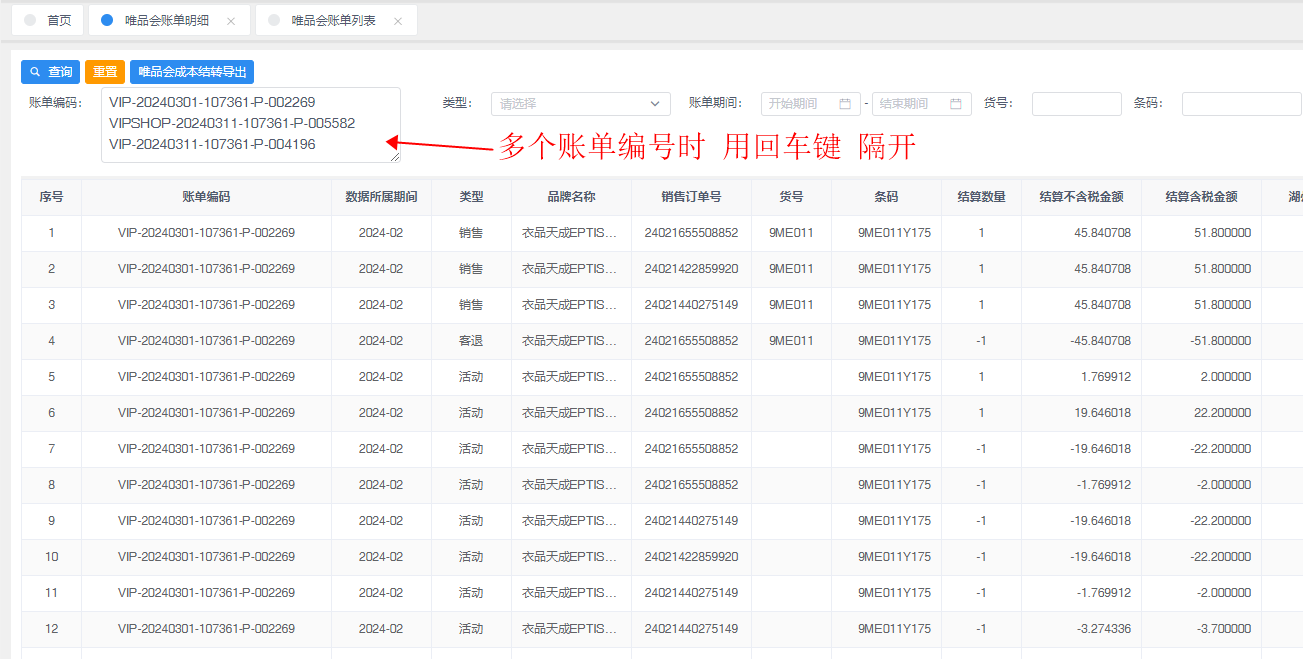
Task: Open the 唯品会账单列表 tab
Action: click(333, 21)
